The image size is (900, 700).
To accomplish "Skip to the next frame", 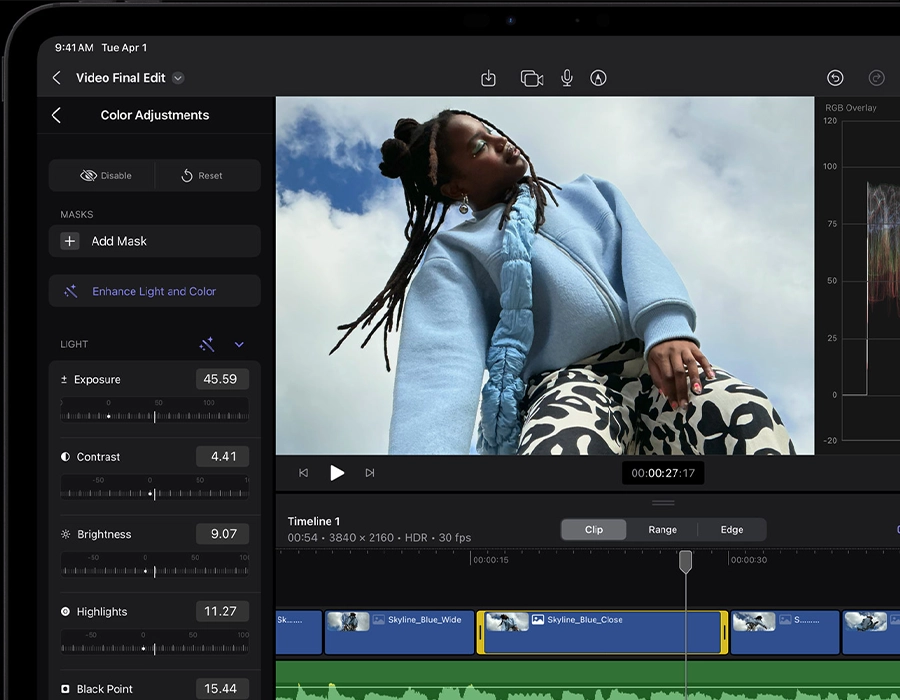I will [369, 473].
